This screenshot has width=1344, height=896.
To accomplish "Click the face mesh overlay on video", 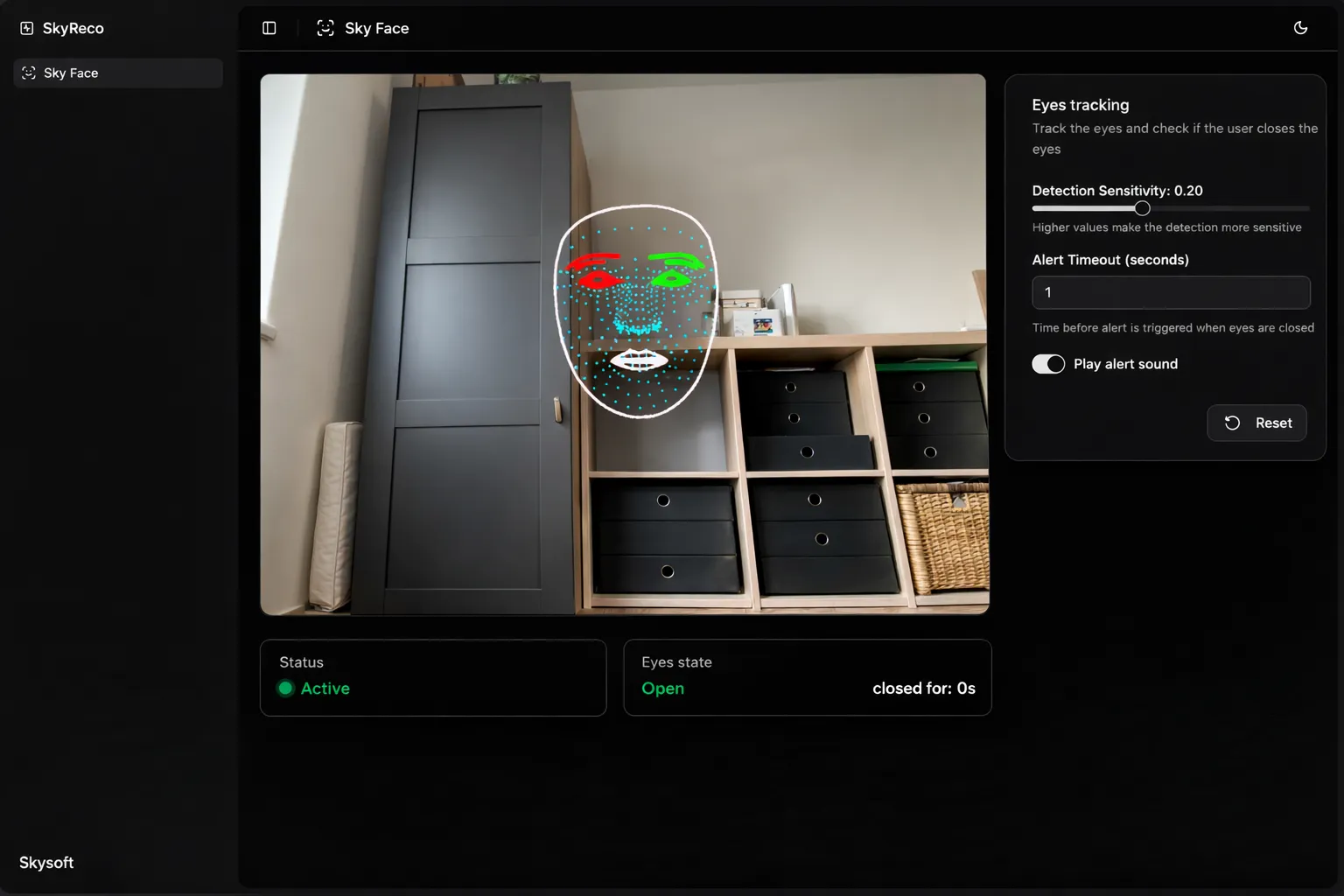I will pyautogui.click(x=637, y=311).
